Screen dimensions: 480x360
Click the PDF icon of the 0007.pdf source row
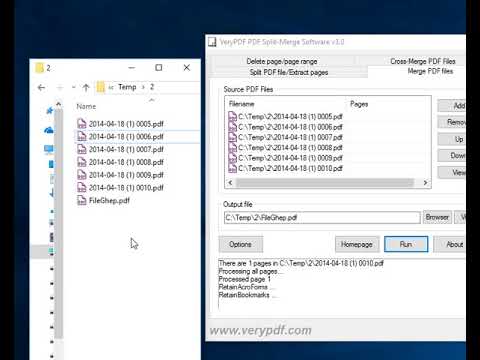pyautogui.click(x=232, y=137)
